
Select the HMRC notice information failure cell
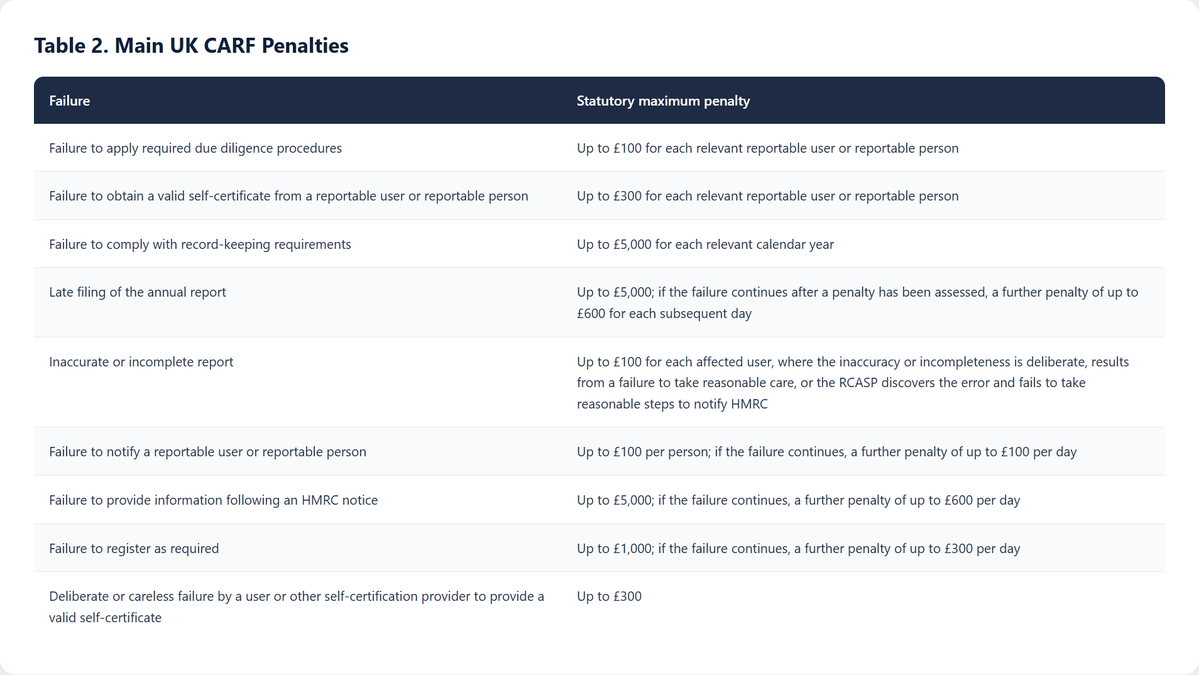tap(213, 500)
